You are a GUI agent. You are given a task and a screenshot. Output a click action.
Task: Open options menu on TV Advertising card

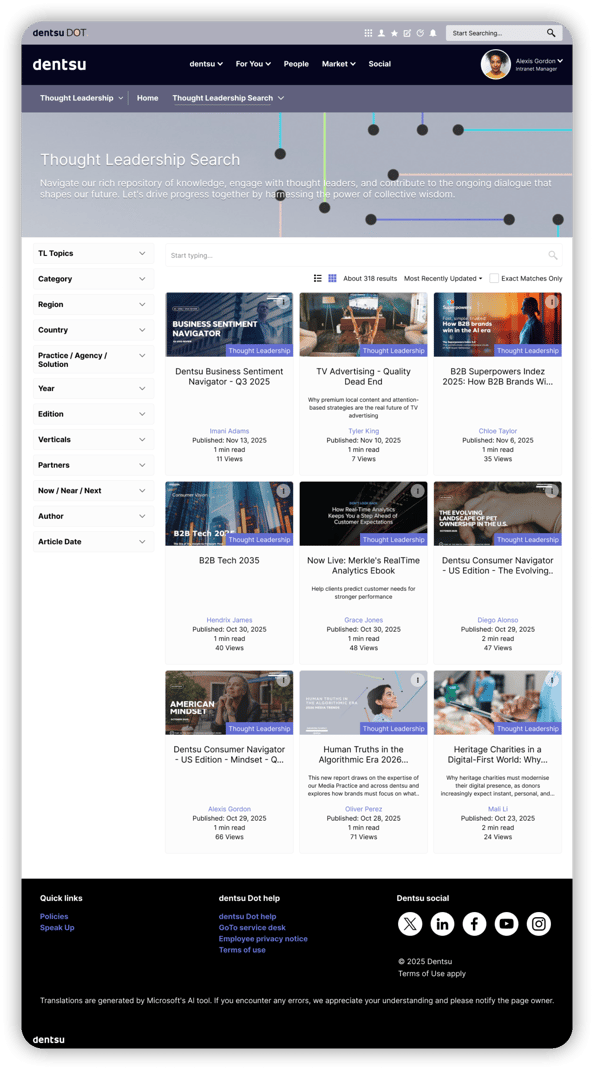[417, 302]
